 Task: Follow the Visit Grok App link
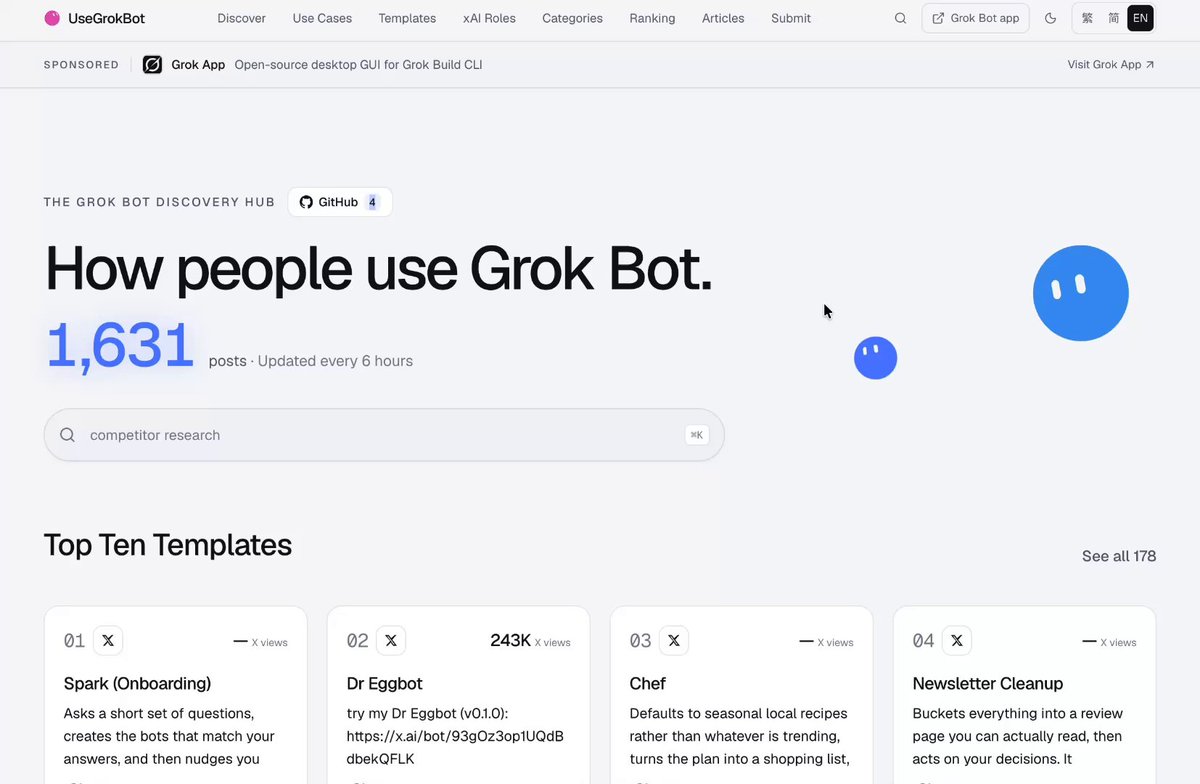point(1111,65)
